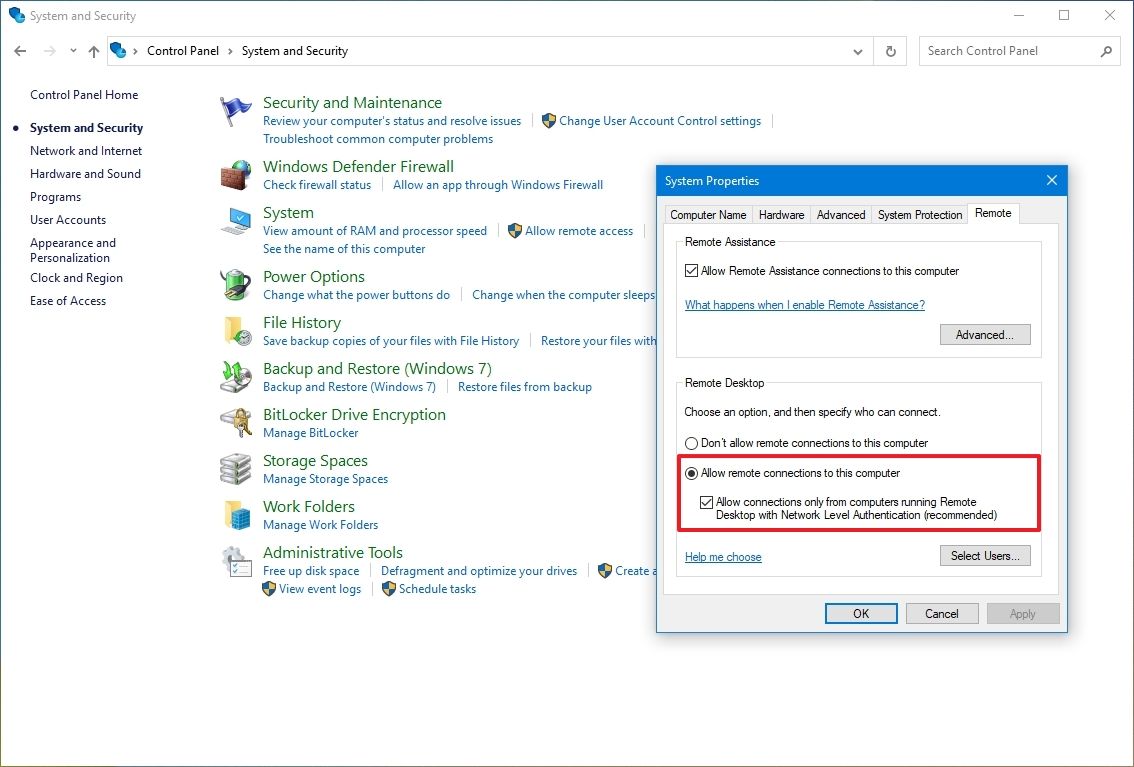1134x767 pixels.
Task: Select Don't allow remote connections radio button
Action: tap(691, 444)
